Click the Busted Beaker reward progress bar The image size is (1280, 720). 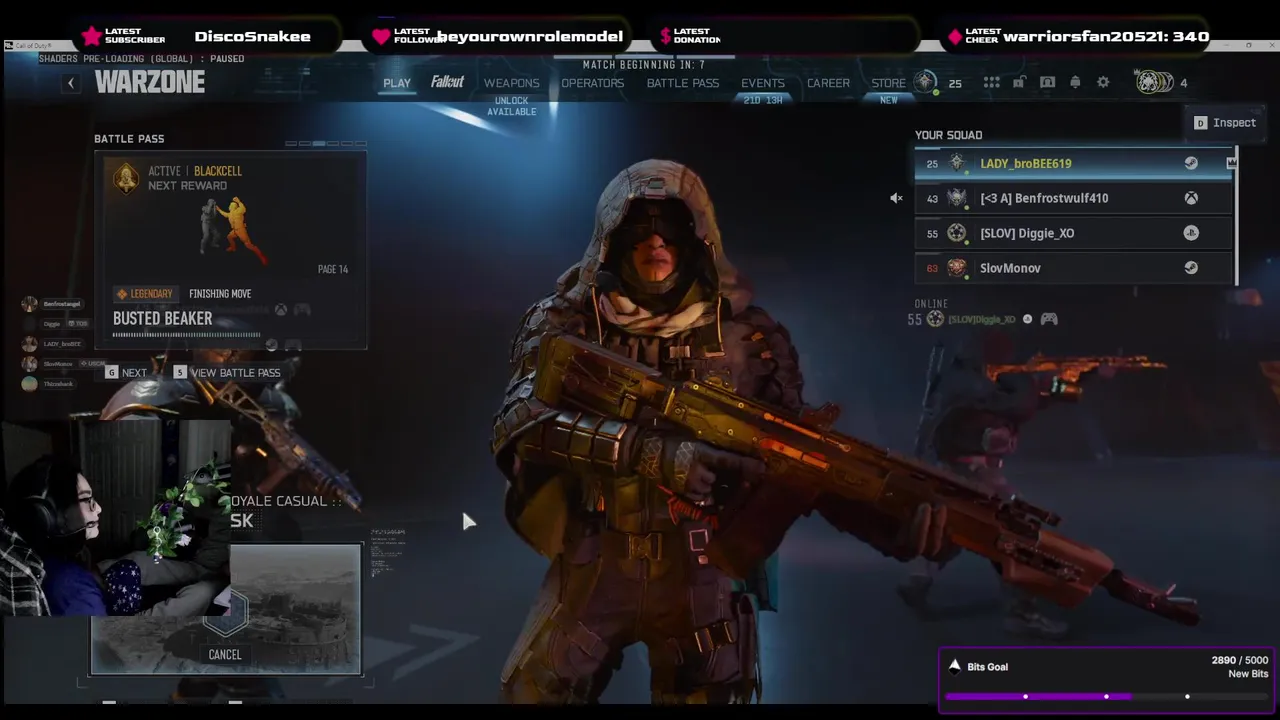click(x=186, y=335)
